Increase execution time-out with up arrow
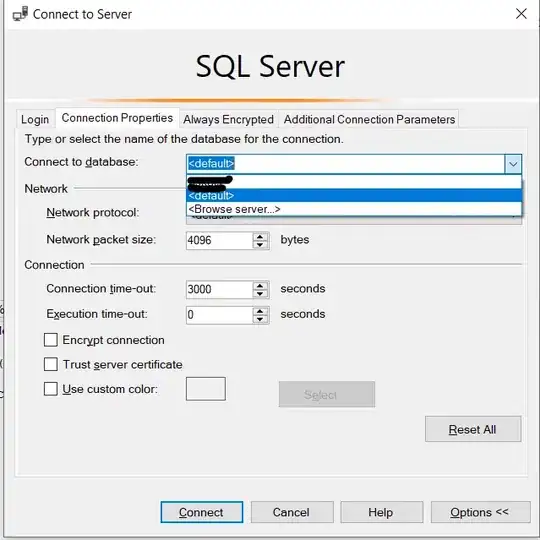The image size is (540, 540). [x=260, y=311]
